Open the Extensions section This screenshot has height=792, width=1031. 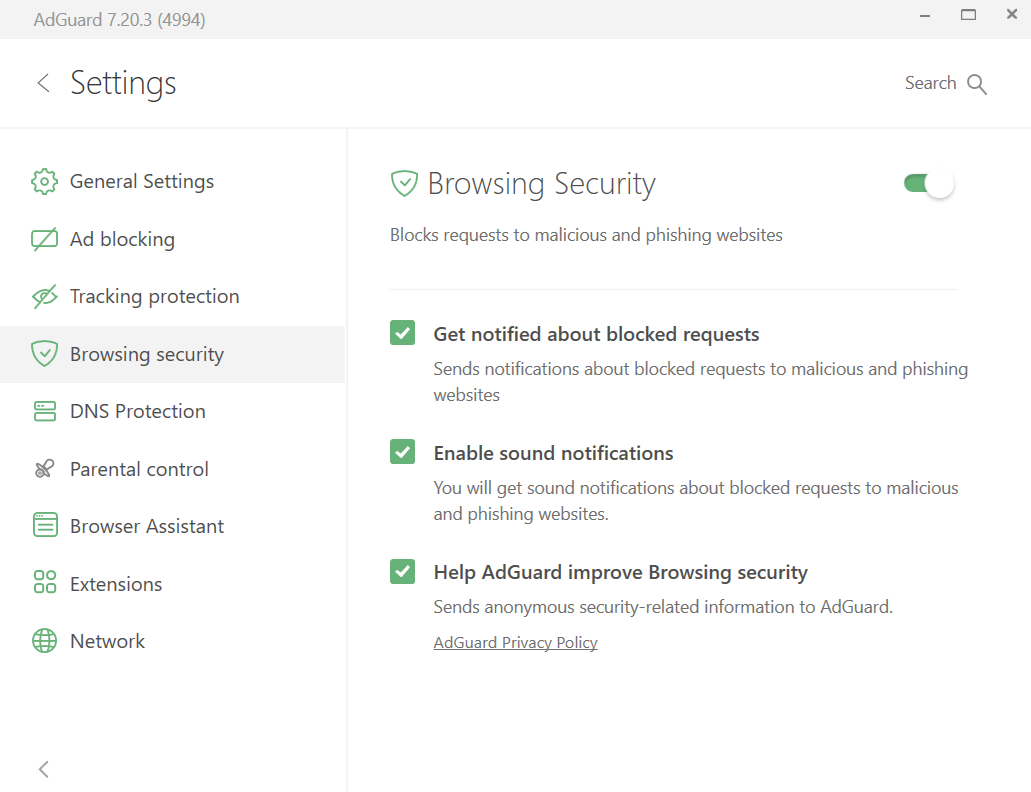tap(172, 584)
